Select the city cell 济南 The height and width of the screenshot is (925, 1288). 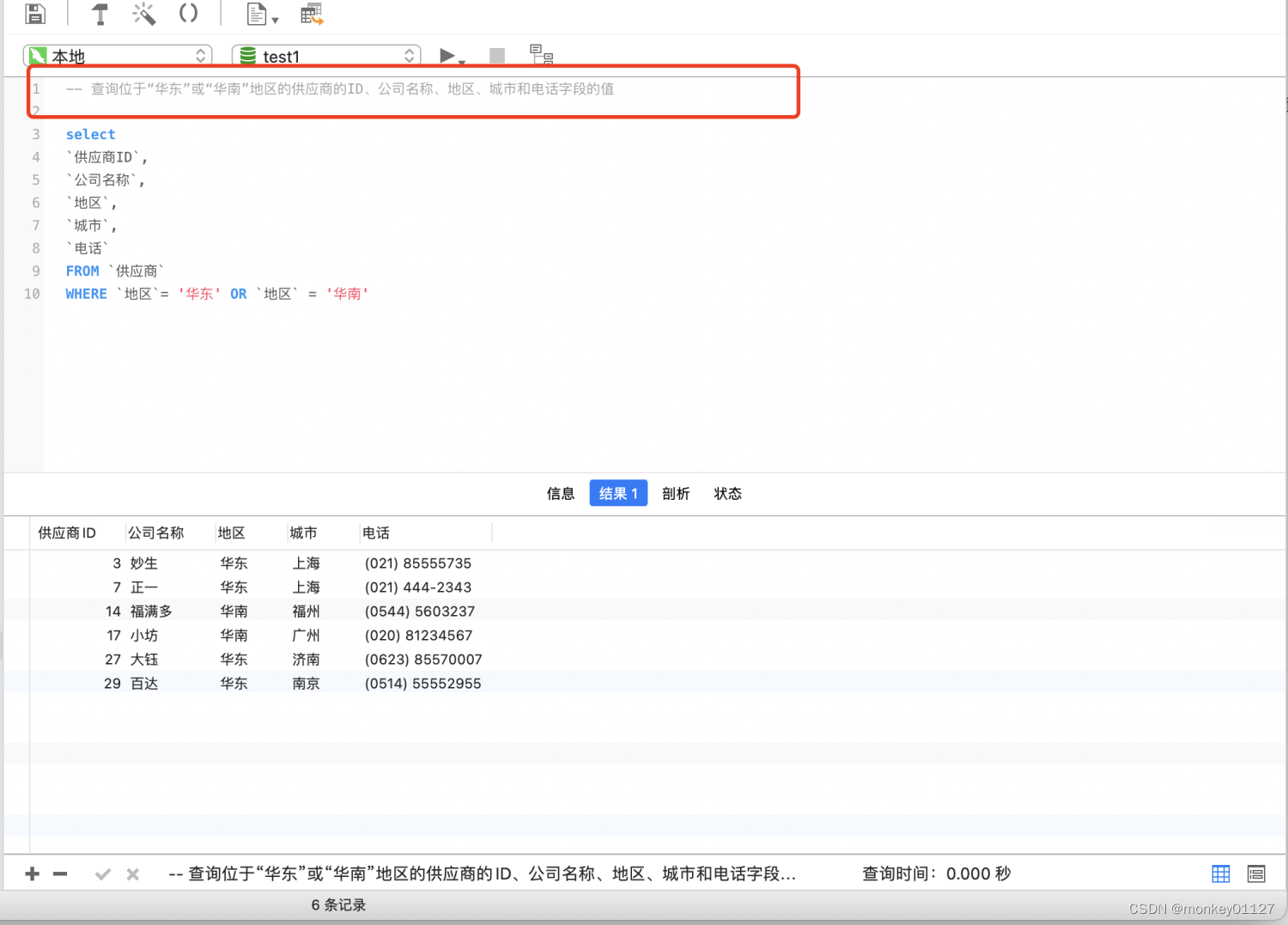tap(306, 660)
